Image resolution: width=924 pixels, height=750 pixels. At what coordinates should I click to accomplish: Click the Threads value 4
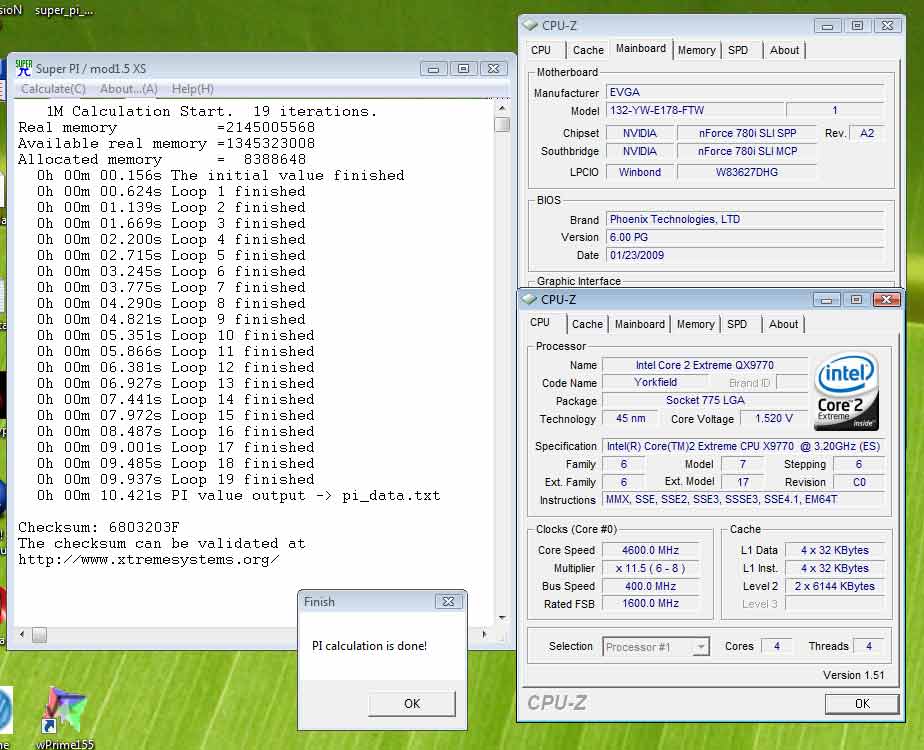[869, 646]
